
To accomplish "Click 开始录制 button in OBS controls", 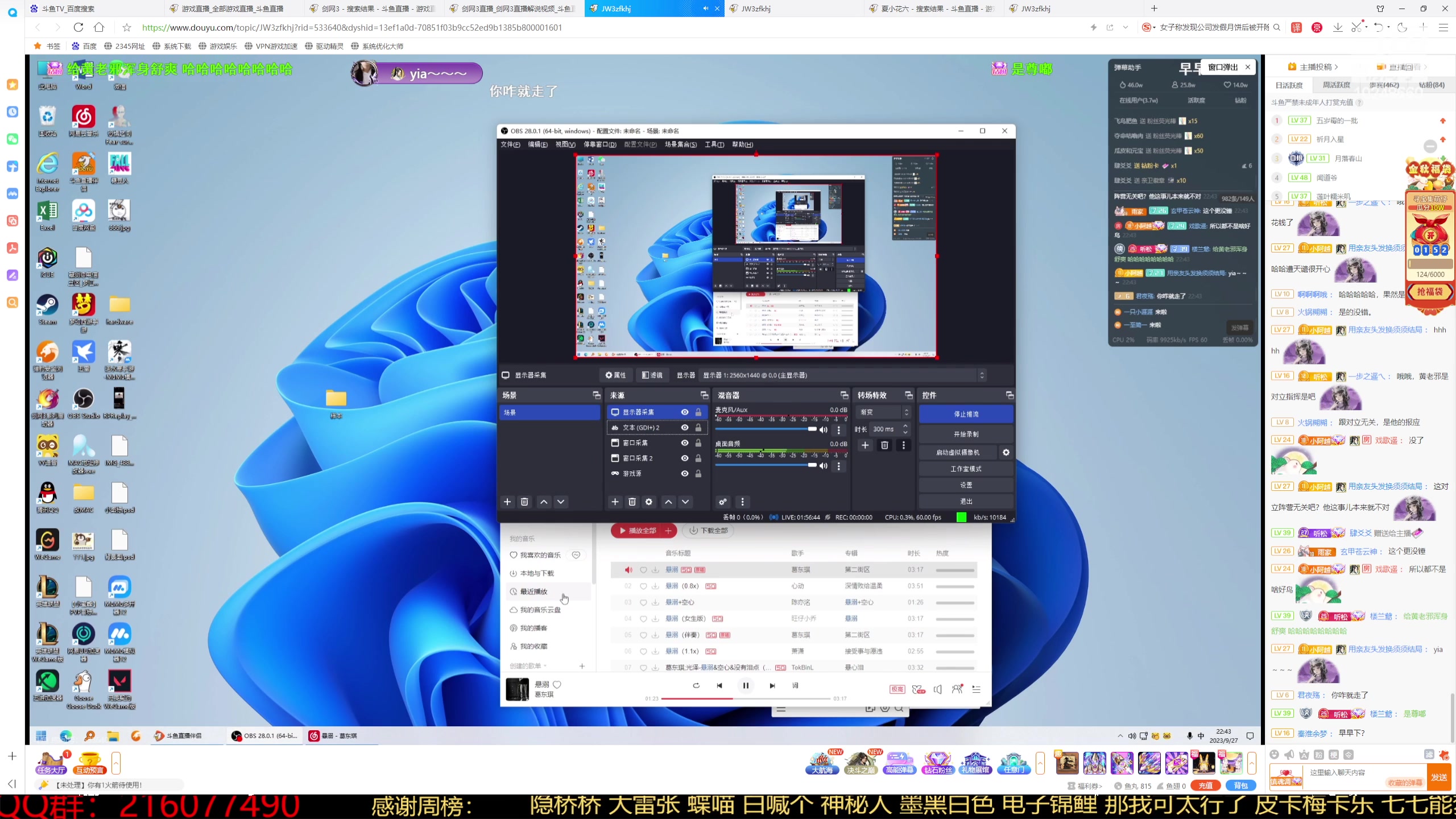I will [966, 434].
